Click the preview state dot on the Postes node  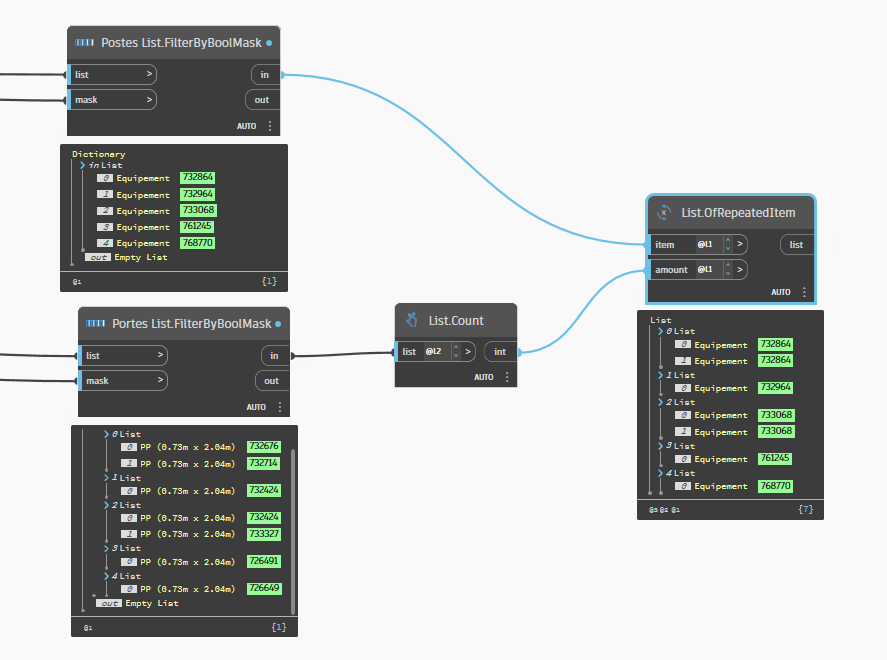271,43
